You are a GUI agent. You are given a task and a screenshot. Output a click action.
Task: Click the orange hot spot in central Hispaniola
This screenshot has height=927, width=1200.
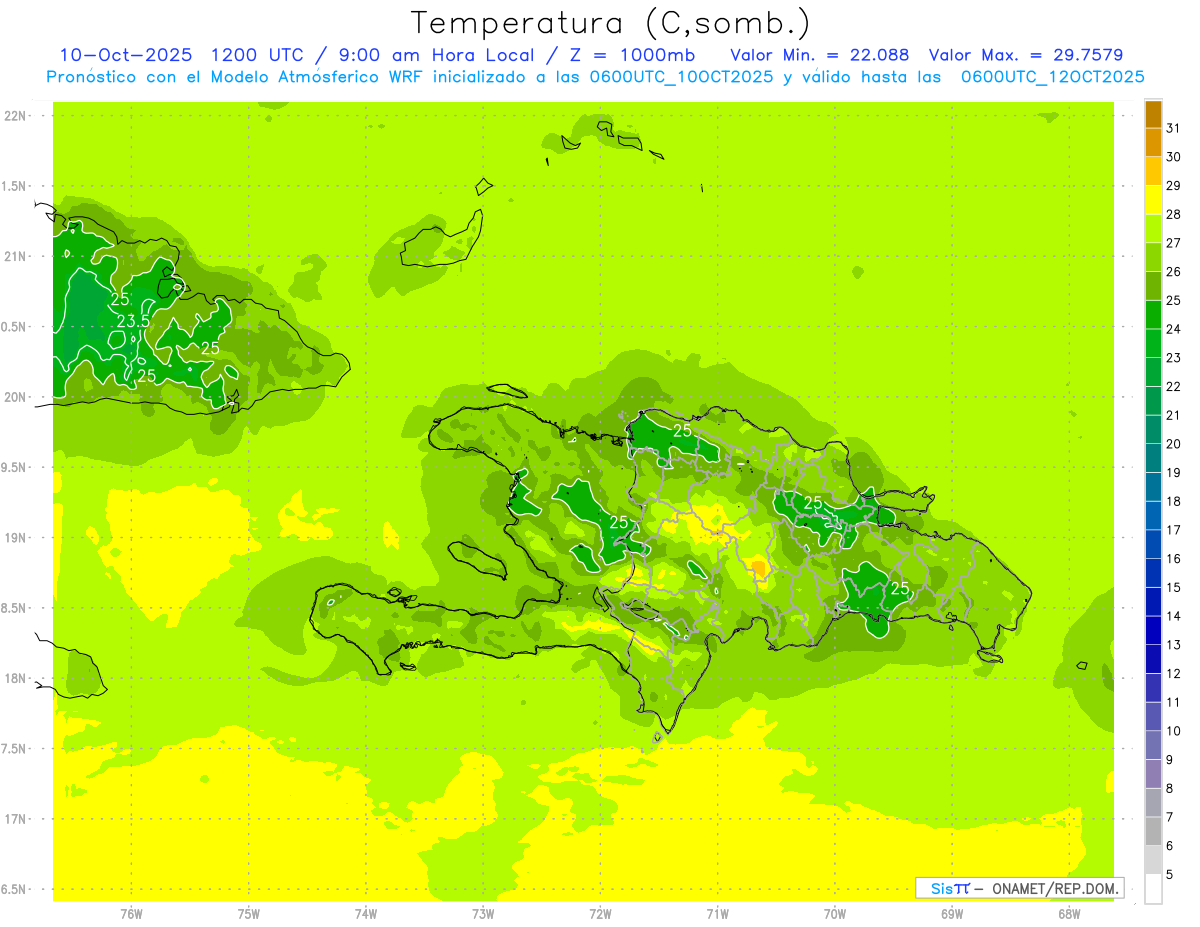pyautogui.click(x=758, y=569)
